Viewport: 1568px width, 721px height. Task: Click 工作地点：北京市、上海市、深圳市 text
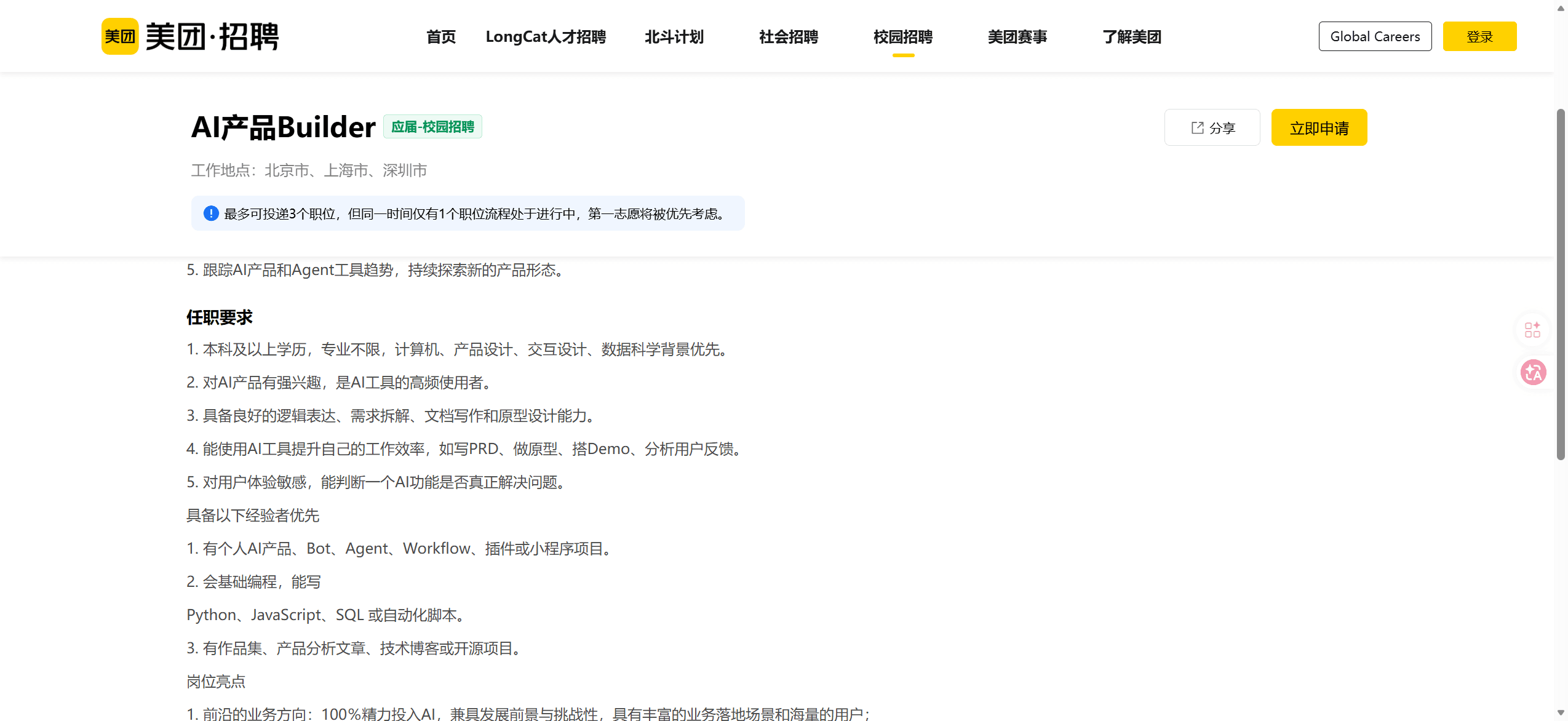(309, 170)
